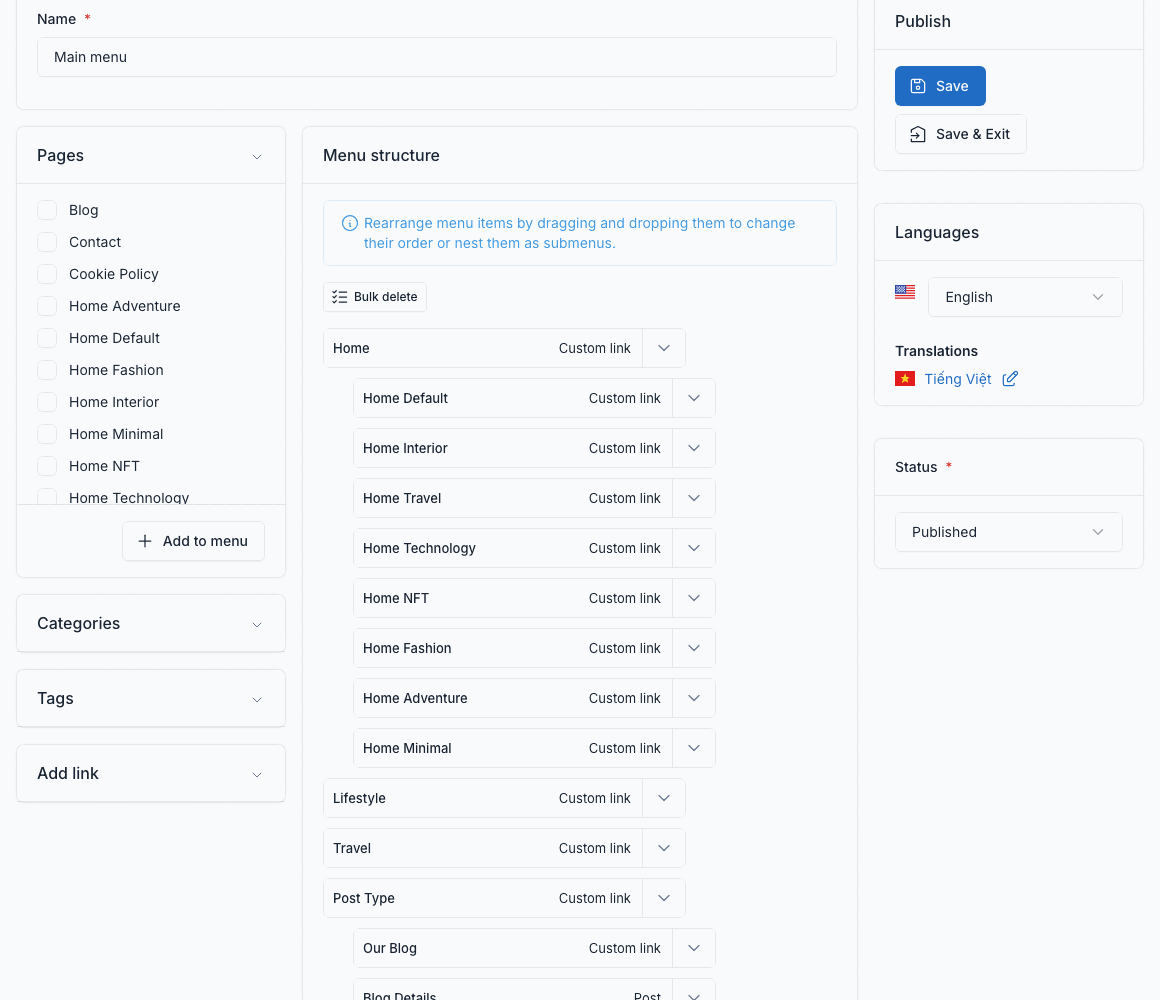
Task: Click the Save button
Action: (940, 86)
